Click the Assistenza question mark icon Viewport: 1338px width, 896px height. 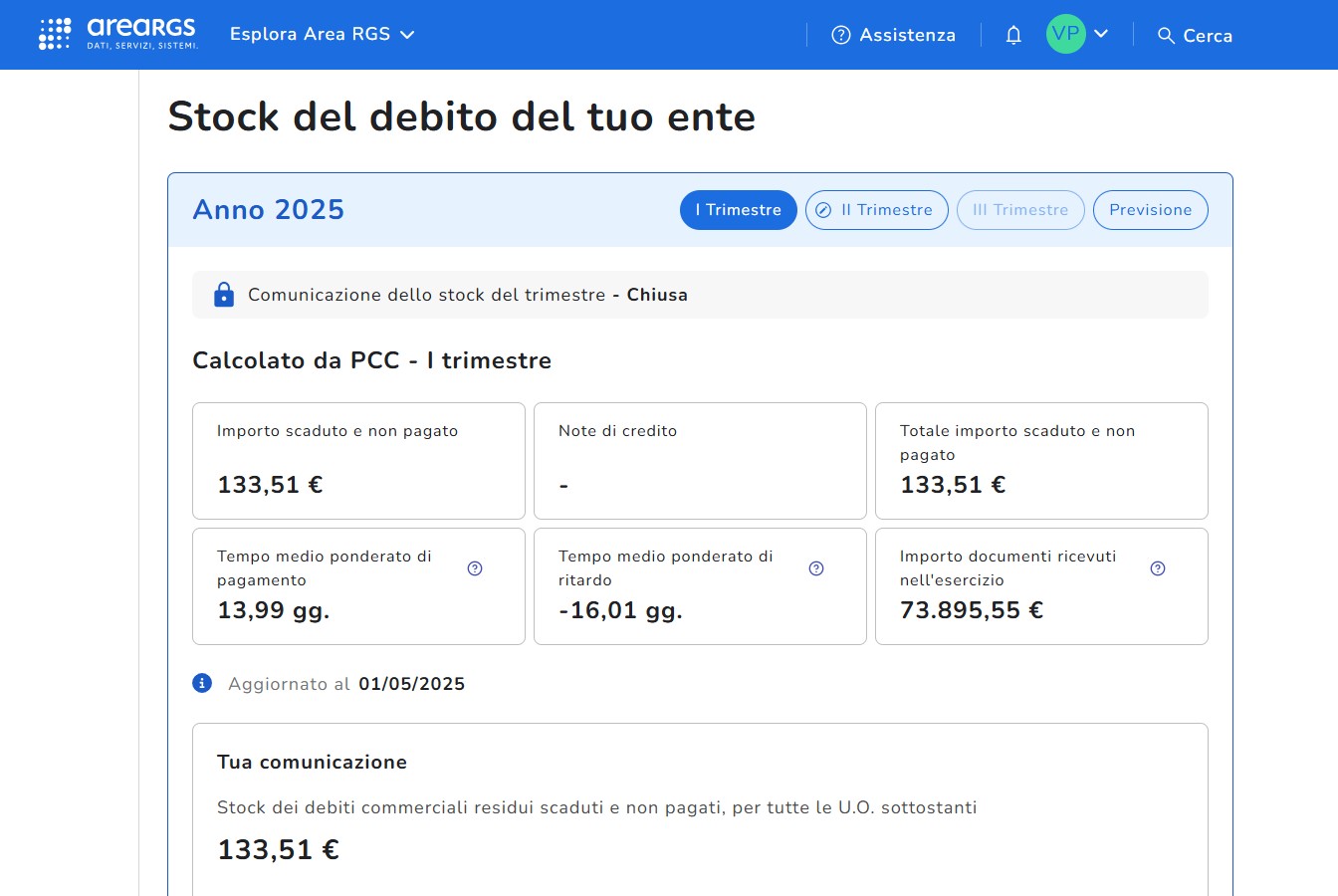coord(841,35)
